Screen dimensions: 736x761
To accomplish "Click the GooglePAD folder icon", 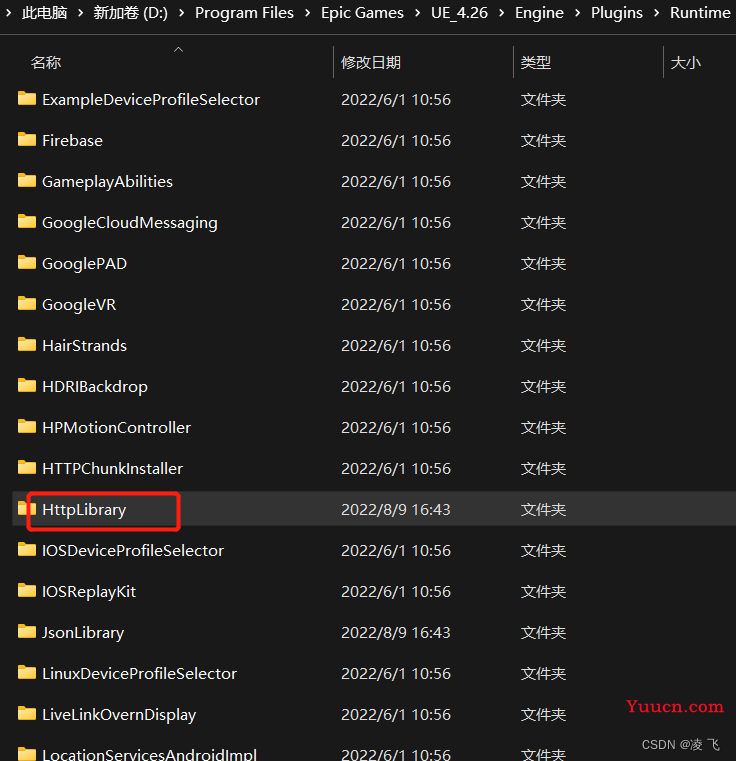I will point(27,263).
